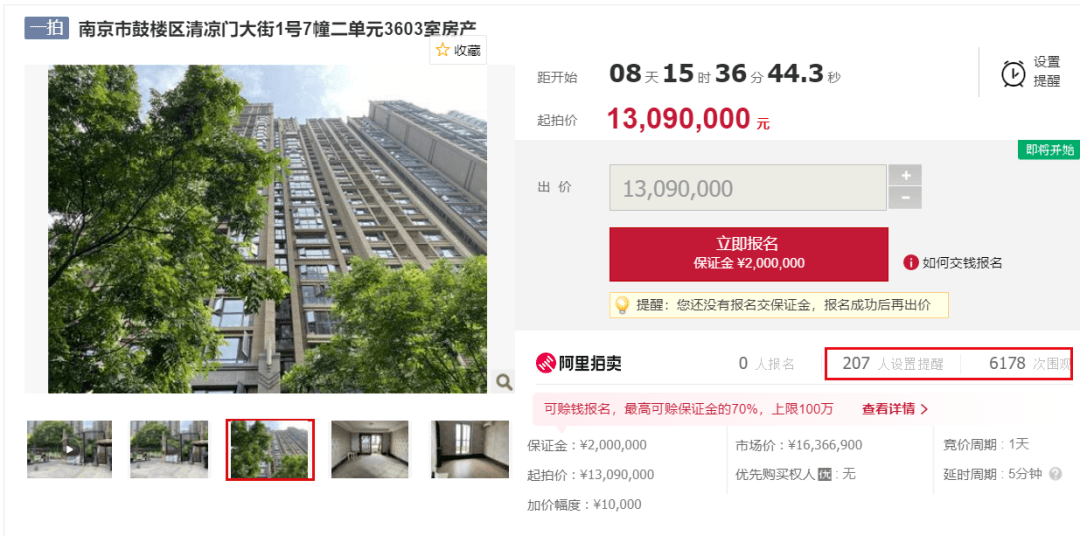The image size is (1080, 536).
Task: Decrease bid with the minus button
Action: (x=905, y=198)
